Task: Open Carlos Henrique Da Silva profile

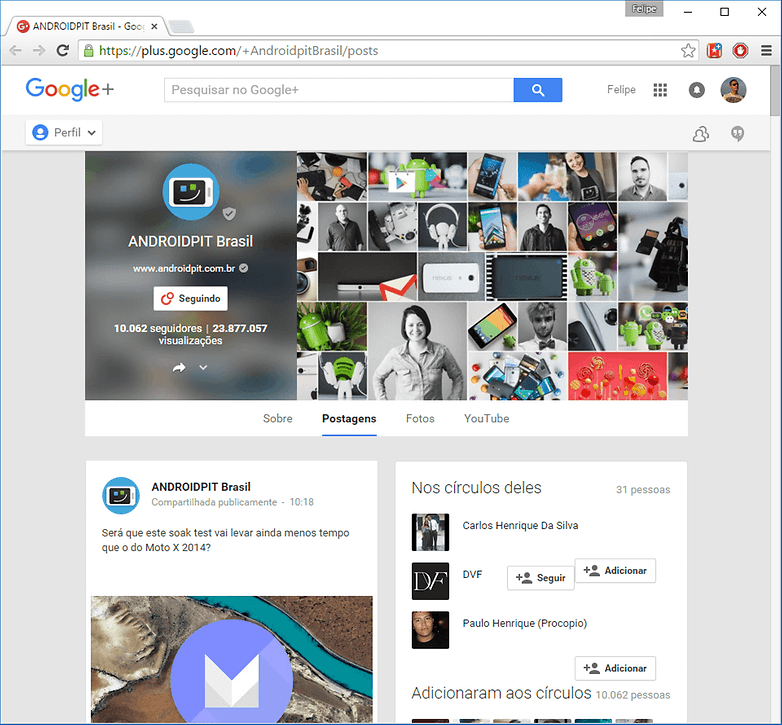Action: click(x=520, y=526)
